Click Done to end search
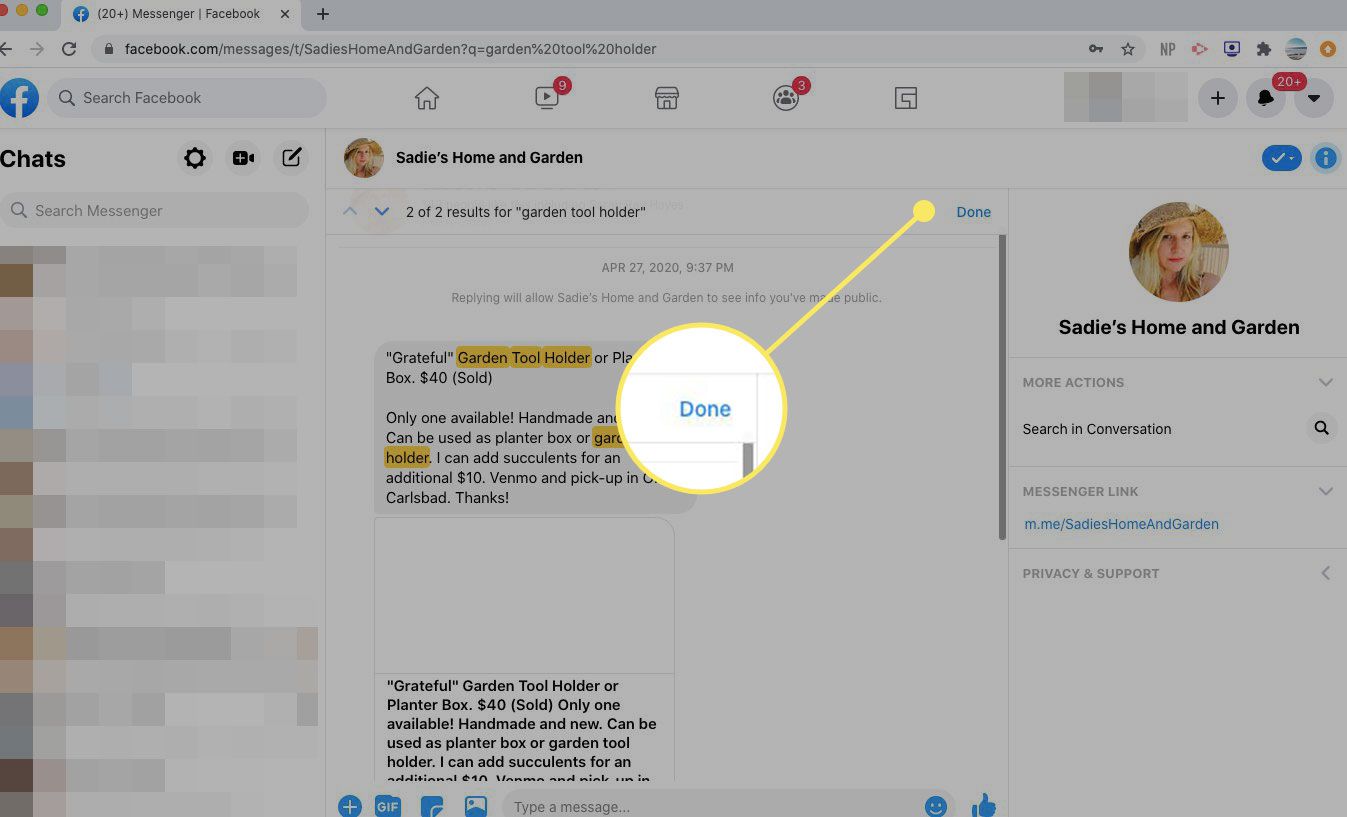Screen dimensions: 1347x817 [973, 212]
